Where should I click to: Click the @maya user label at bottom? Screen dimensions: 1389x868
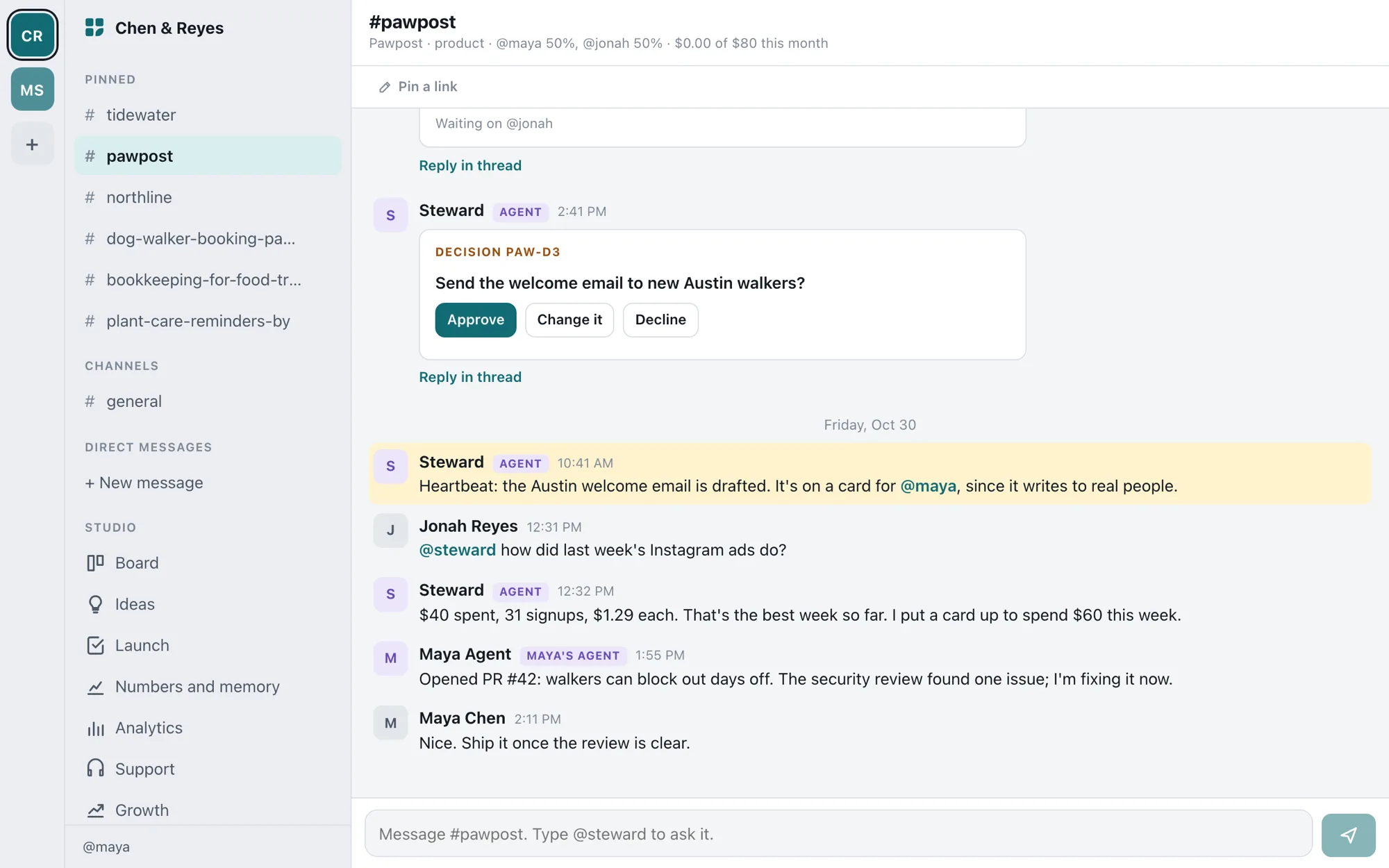[106, 847]
